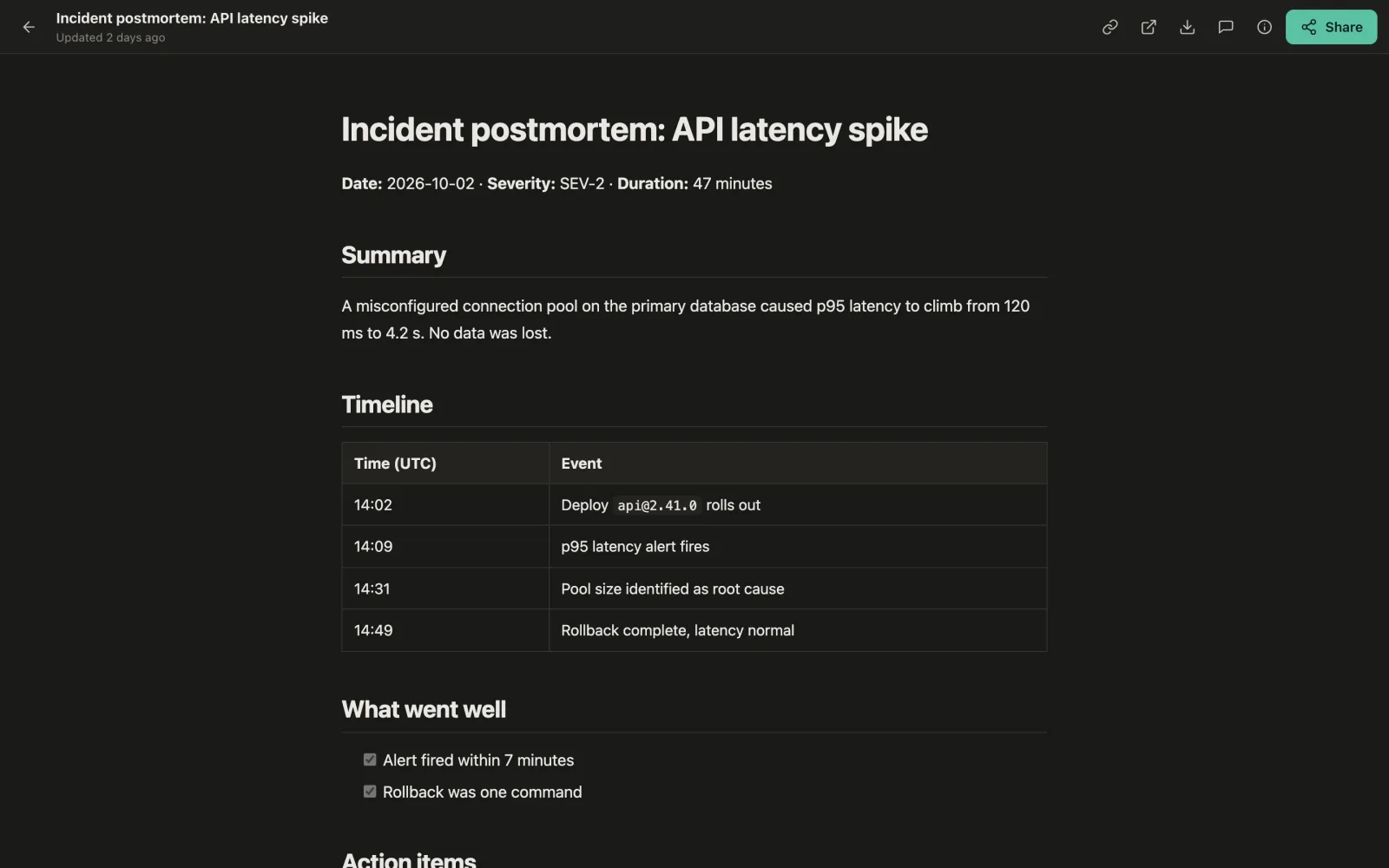Click the date '2026-10-02' text
Screen dimensions: 1389x868
[431, 183]
